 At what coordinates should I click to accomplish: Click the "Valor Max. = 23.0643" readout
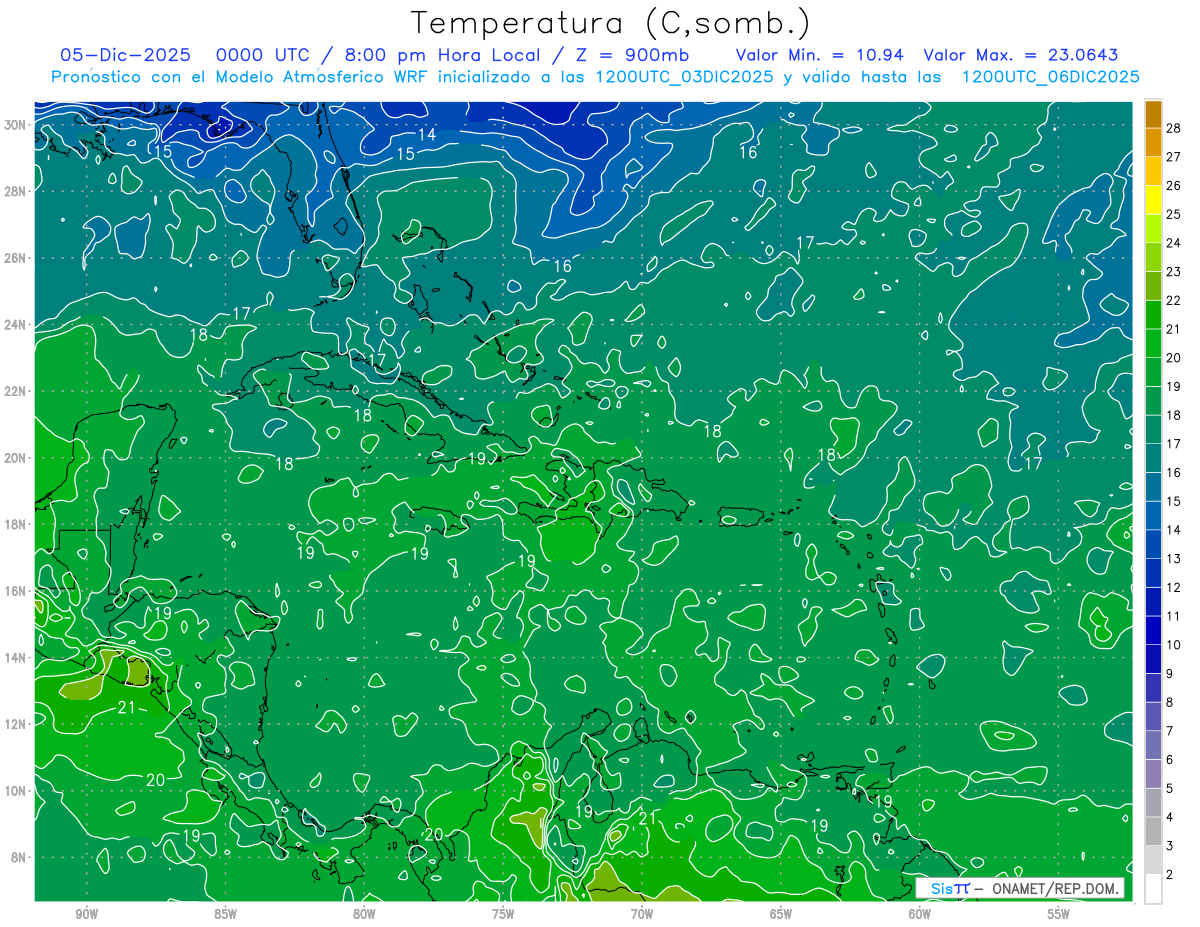pyautogui.click(x=1021, y=55)
